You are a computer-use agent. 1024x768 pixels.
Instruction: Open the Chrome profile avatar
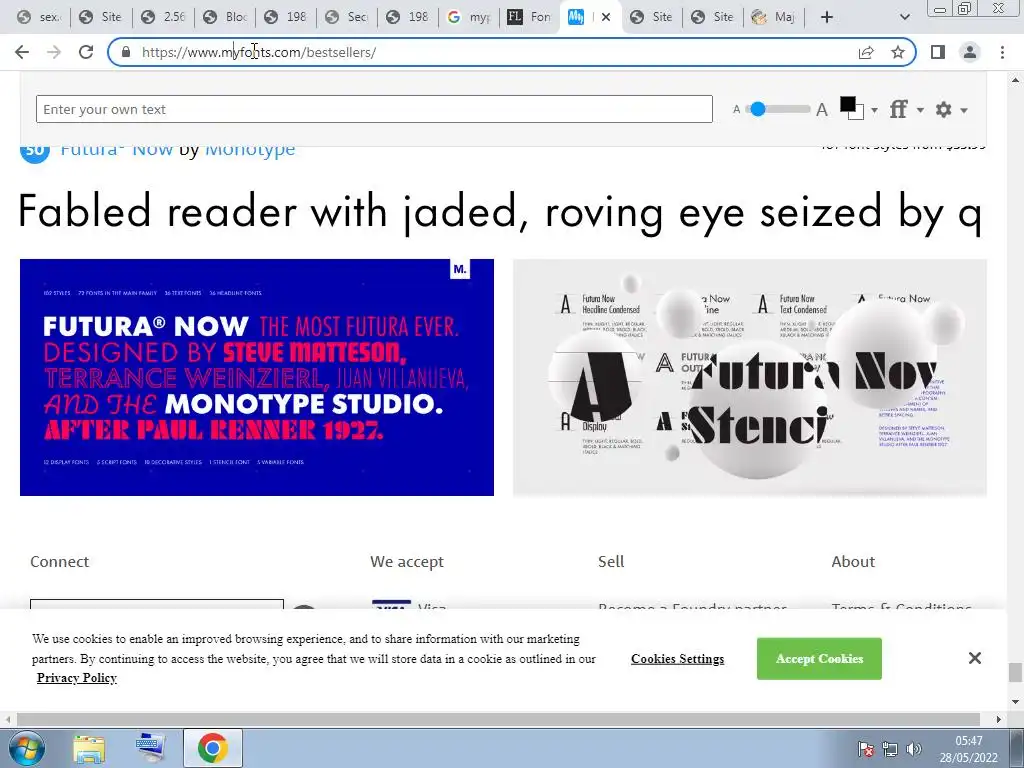970,52
